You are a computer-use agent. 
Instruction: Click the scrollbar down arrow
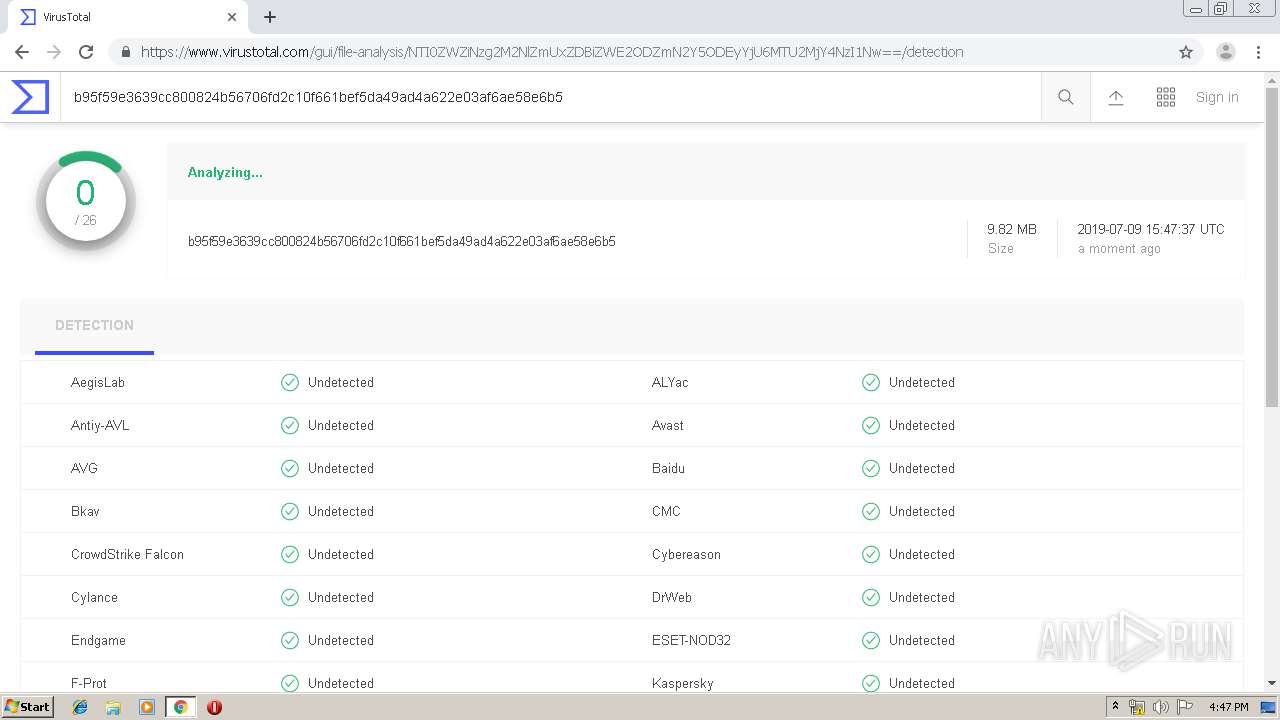(1272, 683)
